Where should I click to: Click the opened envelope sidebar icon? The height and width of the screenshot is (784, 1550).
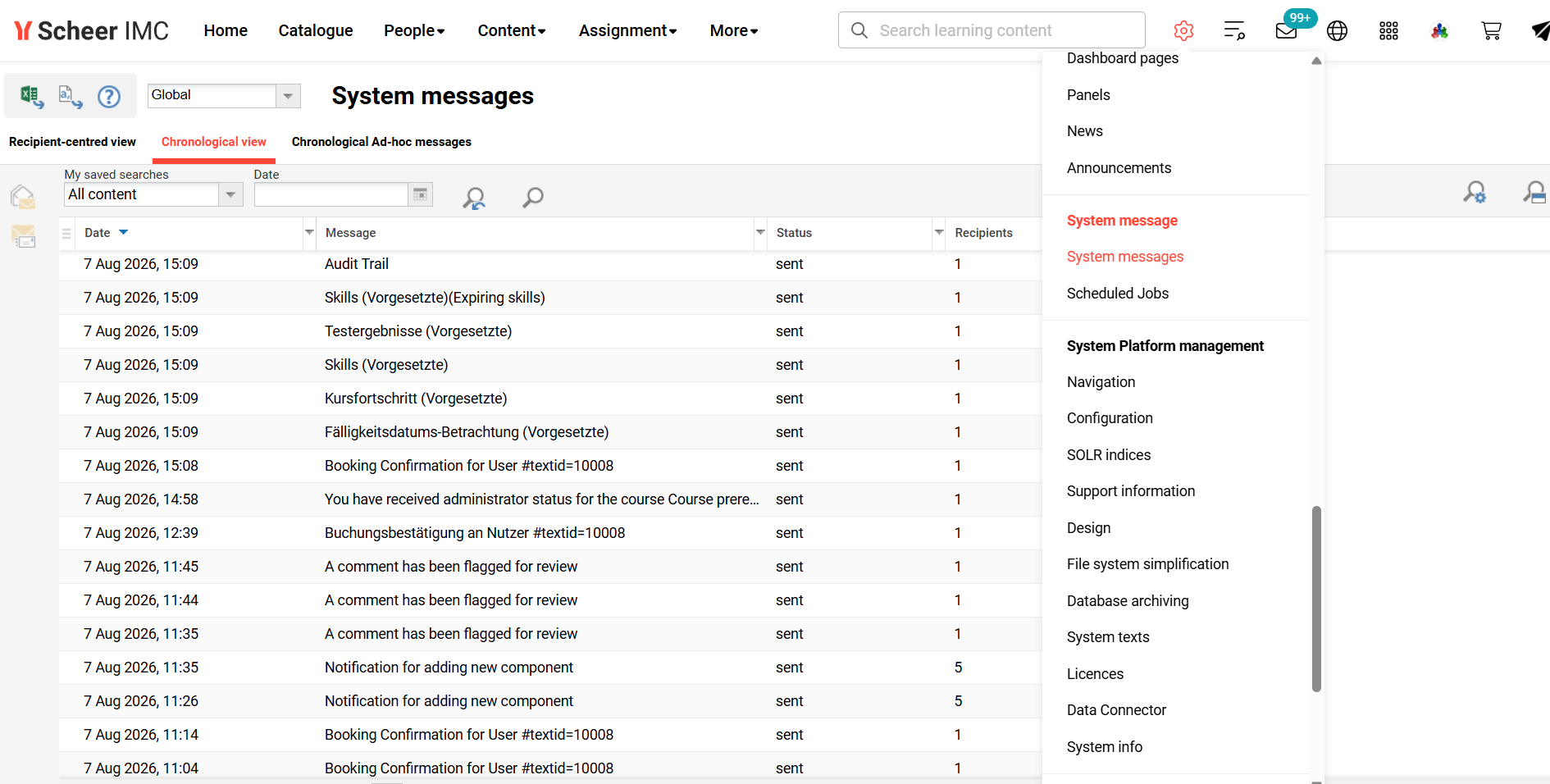23,196
